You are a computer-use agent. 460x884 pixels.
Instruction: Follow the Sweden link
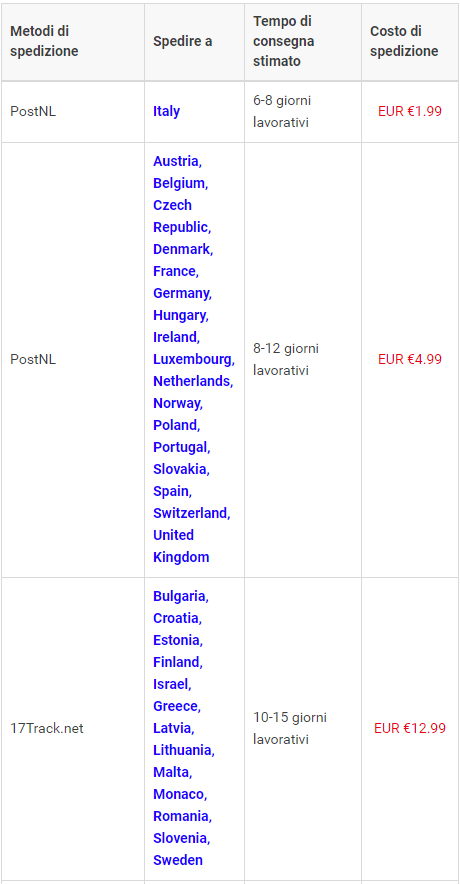click(178, 860)
